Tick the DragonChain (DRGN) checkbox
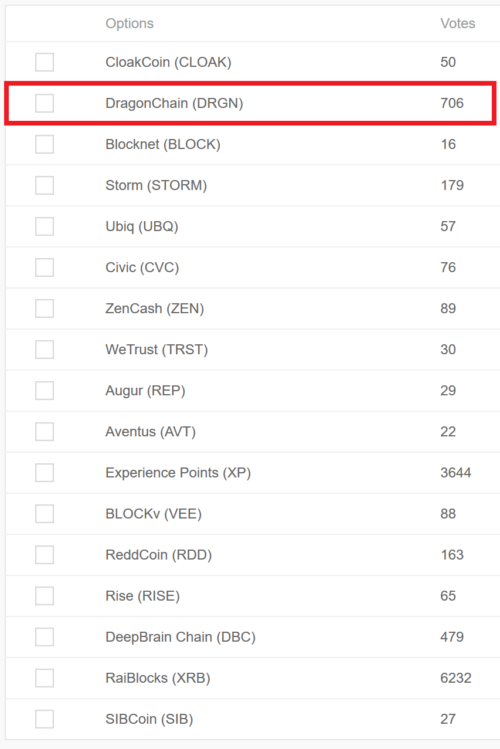 44,103
